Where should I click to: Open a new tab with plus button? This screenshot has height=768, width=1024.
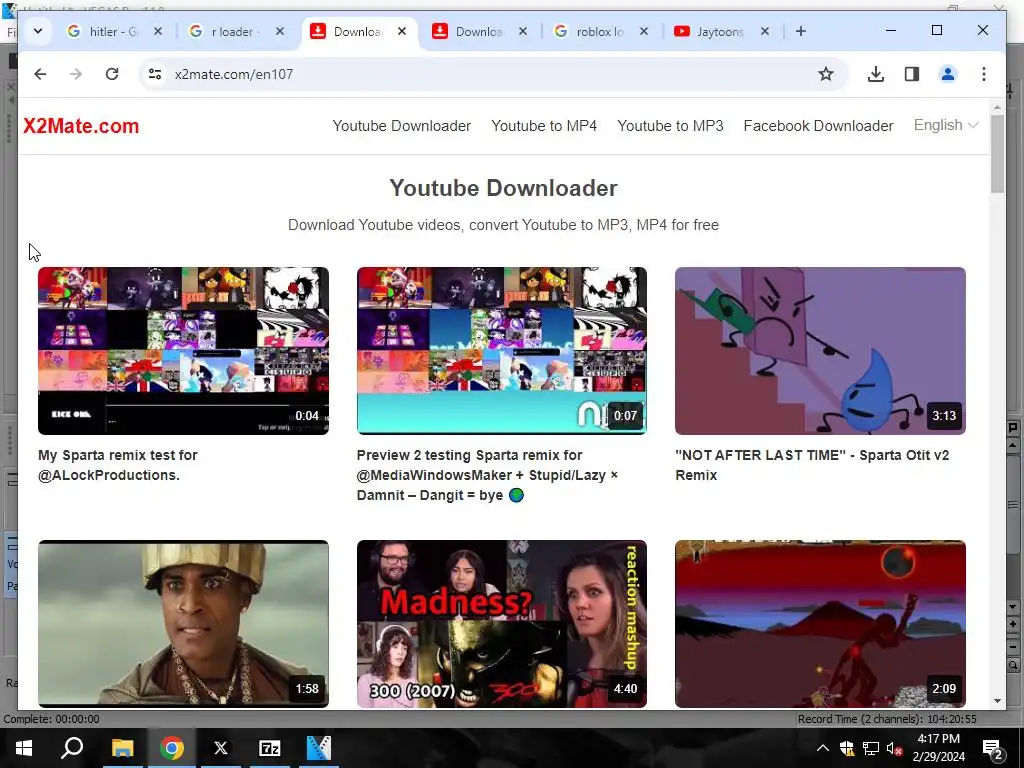801,31
